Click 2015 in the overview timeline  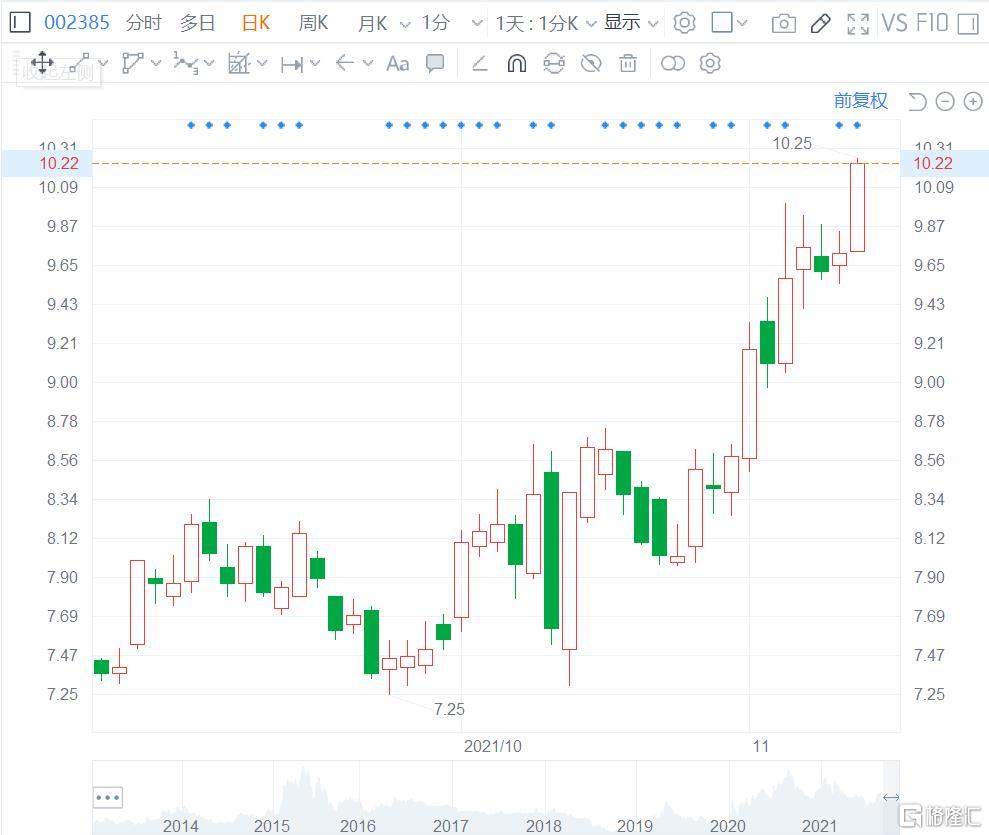[x=271, y=826]
